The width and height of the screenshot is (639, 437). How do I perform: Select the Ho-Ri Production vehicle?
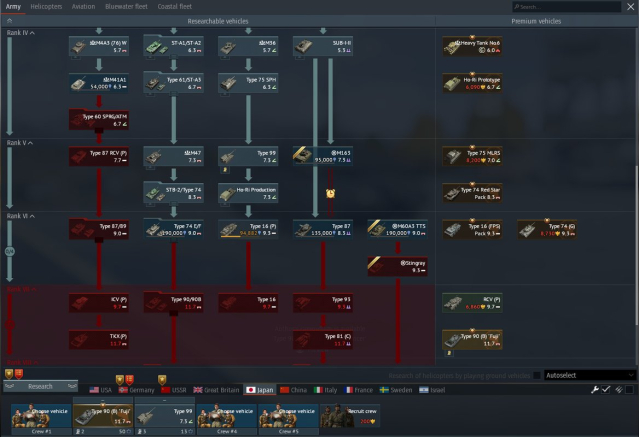(x=246, y=192)
